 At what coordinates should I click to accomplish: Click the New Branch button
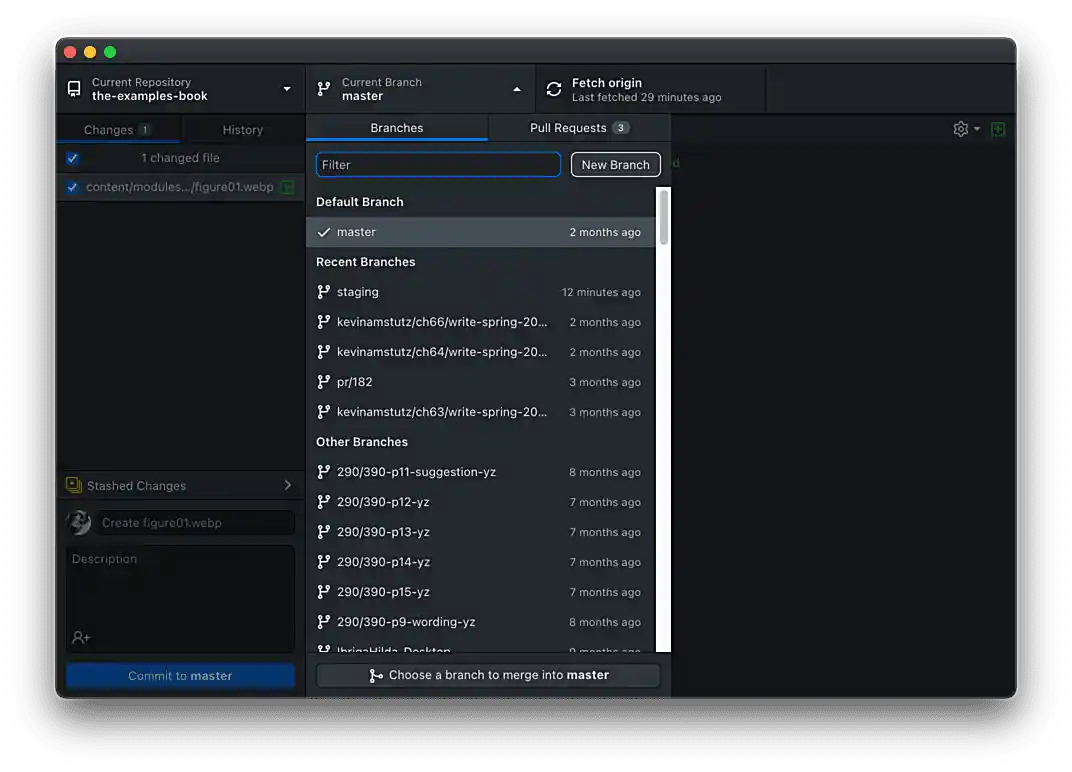click(x=615, y=165)
